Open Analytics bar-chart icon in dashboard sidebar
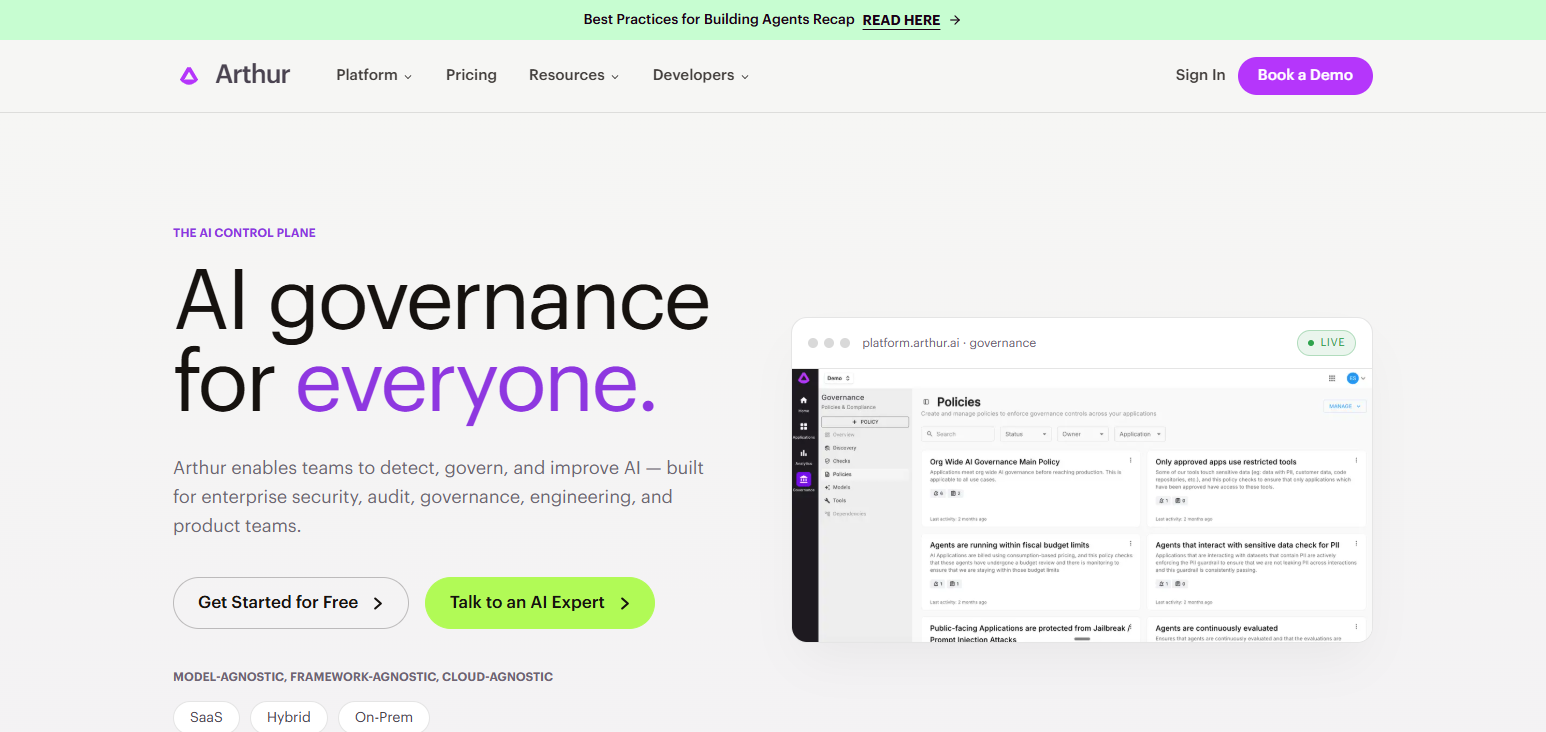The height and width of the screenshot is (732, 1546). point(804,455)
